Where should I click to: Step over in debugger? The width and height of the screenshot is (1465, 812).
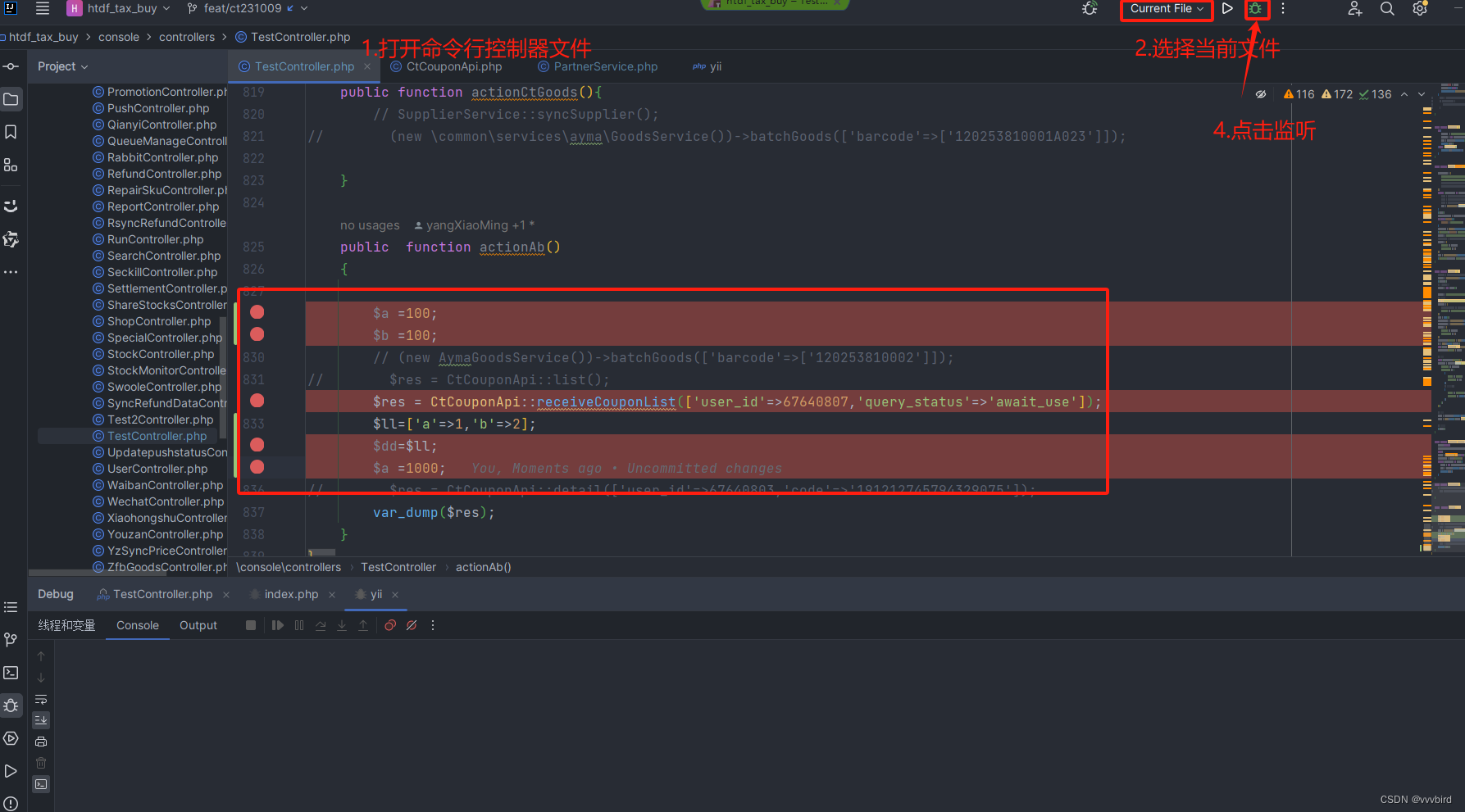pos(321,625)
